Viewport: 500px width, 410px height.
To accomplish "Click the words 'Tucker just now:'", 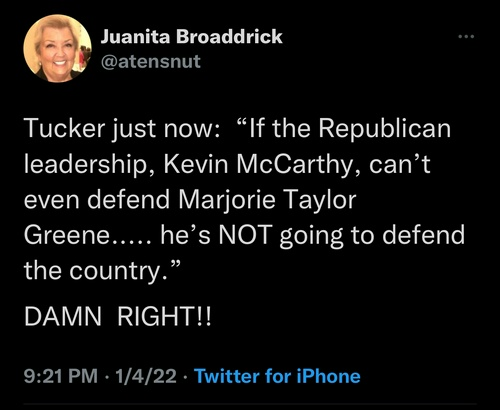I will 122,129.
